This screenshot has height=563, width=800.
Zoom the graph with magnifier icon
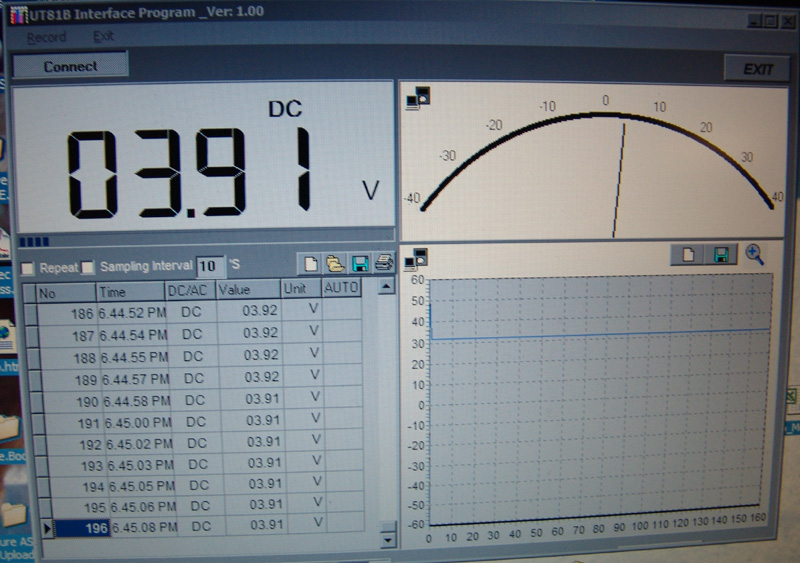755,254
